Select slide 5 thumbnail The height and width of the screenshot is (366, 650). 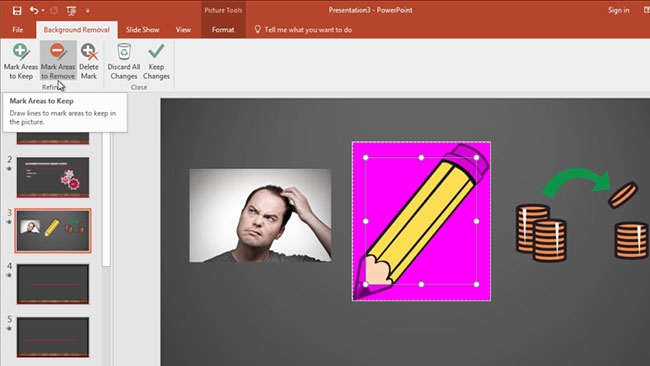tap(53, 337)
